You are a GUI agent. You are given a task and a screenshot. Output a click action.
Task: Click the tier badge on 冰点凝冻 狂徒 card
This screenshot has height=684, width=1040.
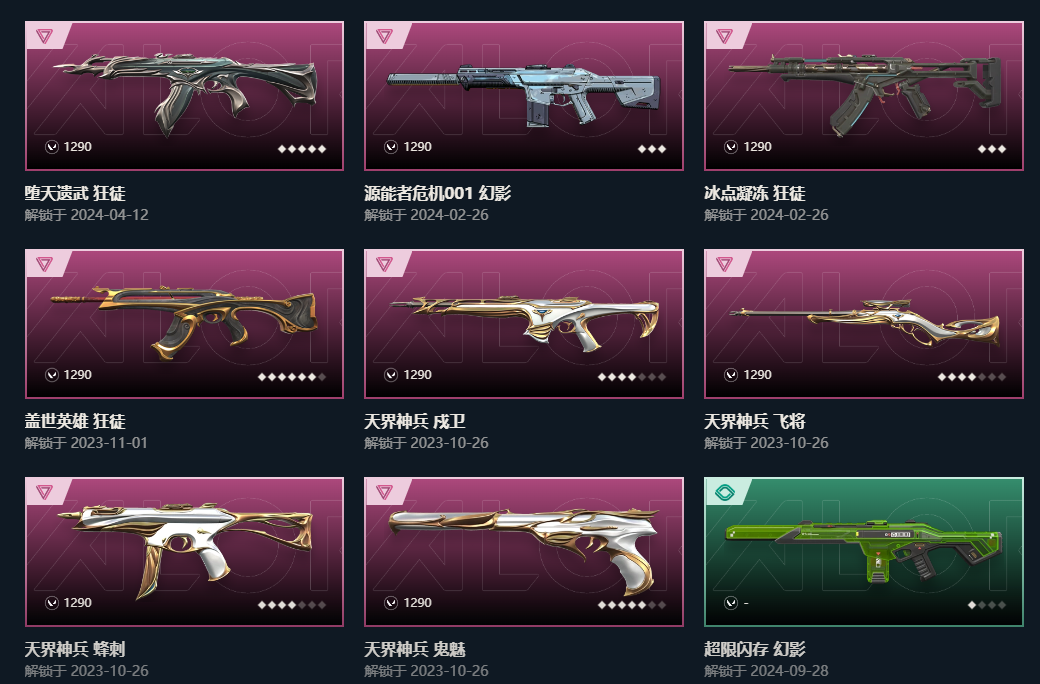tap(724, 36)
